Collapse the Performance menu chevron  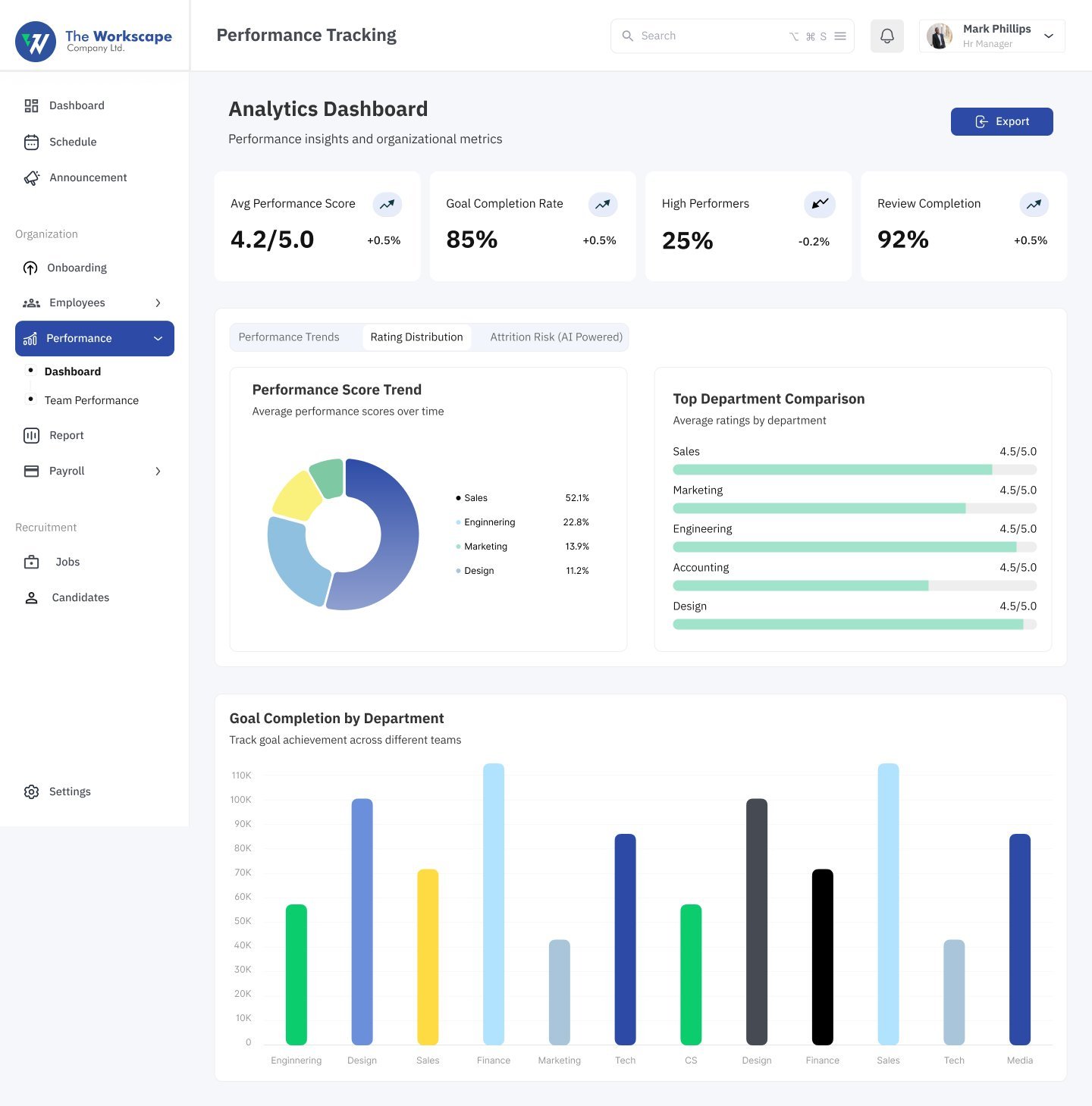coord(158,338)
